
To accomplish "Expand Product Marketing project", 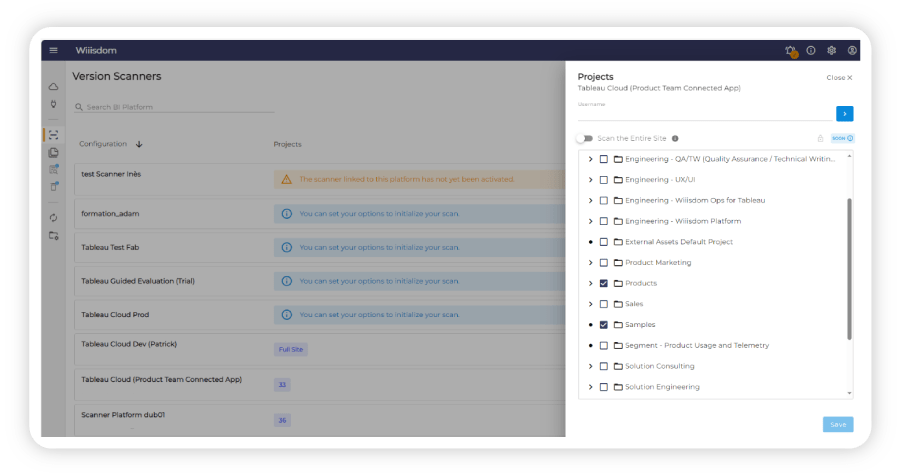I will tap(591, 263).
